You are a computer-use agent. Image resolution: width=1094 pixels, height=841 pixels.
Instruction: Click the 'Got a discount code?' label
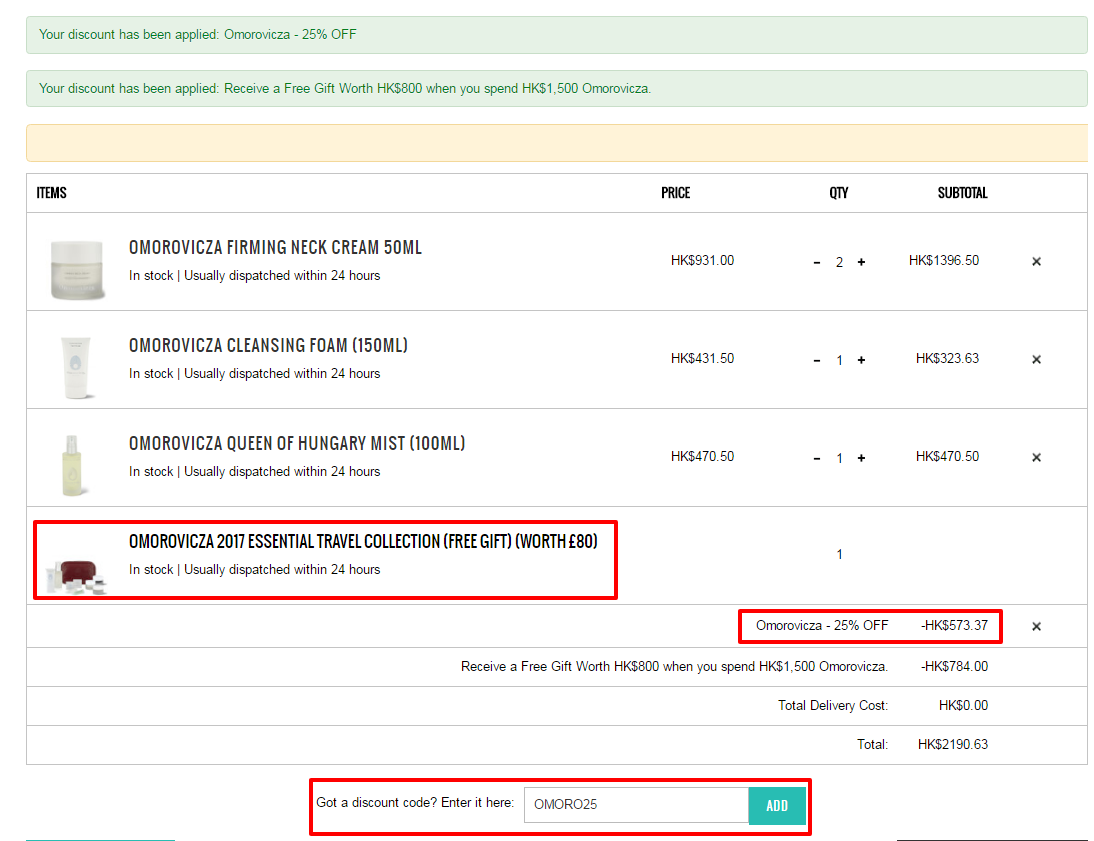pos(415,803)
